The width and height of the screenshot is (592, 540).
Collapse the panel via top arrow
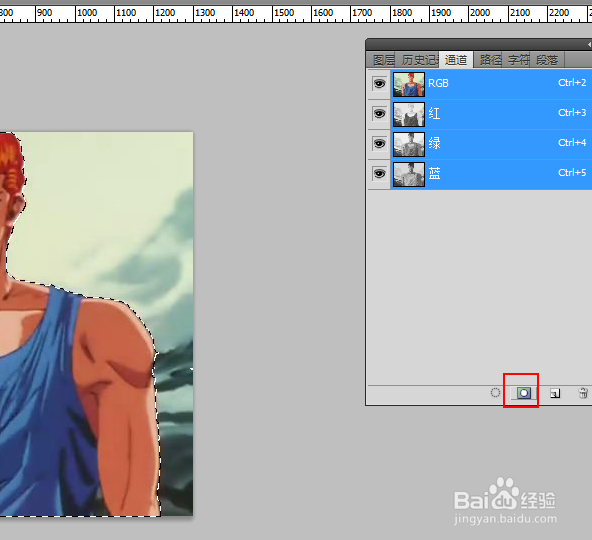pyautogui.click(x=589, y=45)
